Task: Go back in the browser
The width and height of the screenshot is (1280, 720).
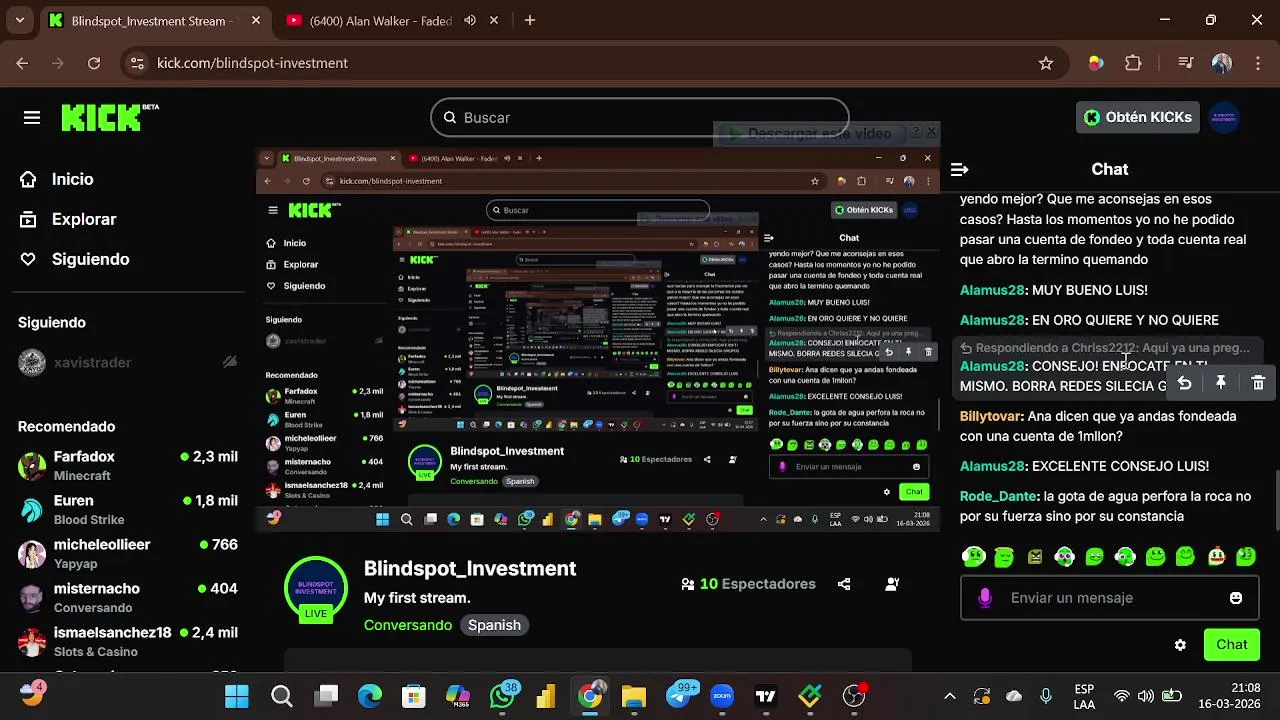Action: point(22,63)
